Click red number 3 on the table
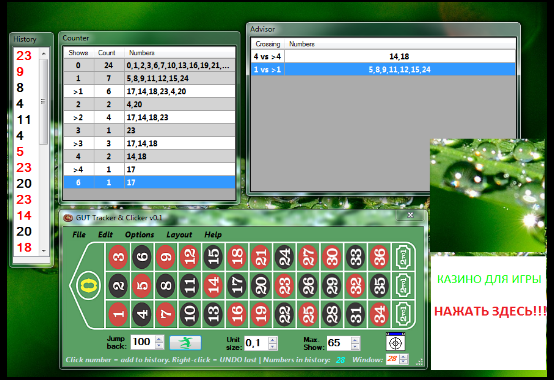The image size is (554, 380). coord(118,257)
